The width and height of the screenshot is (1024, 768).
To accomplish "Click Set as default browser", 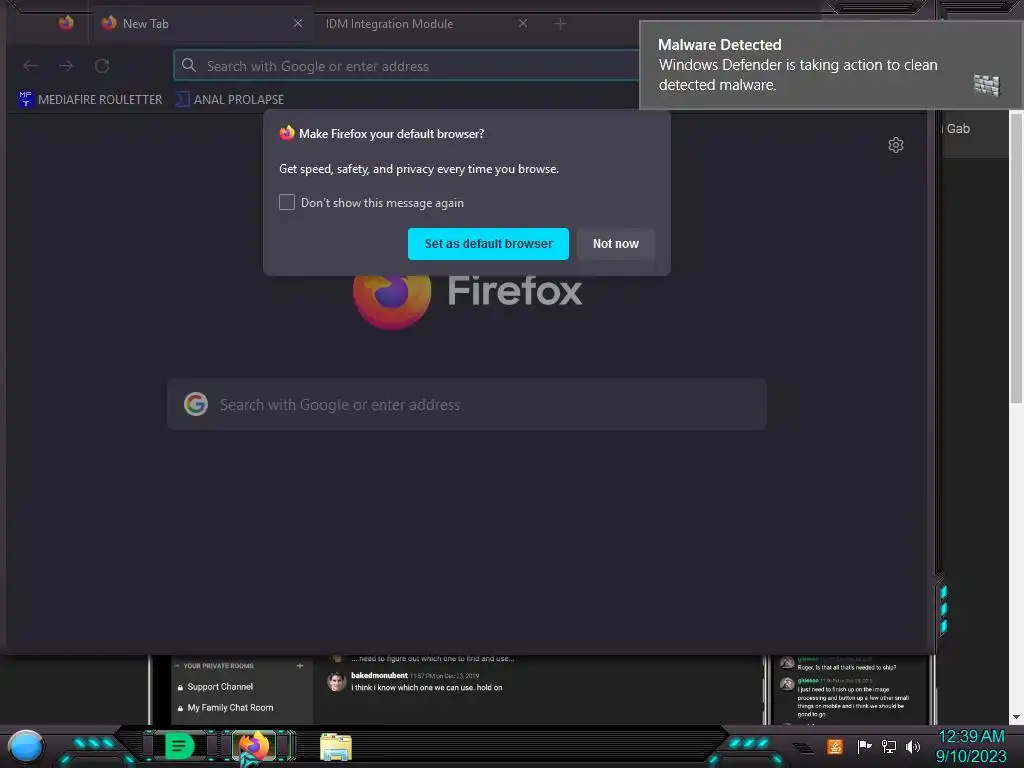I will 488,244.
